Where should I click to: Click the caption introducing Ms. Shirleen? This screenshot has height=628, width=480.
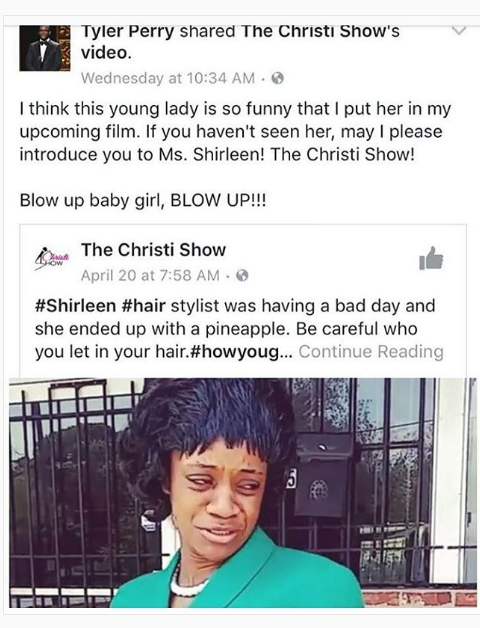click(235, 132)
